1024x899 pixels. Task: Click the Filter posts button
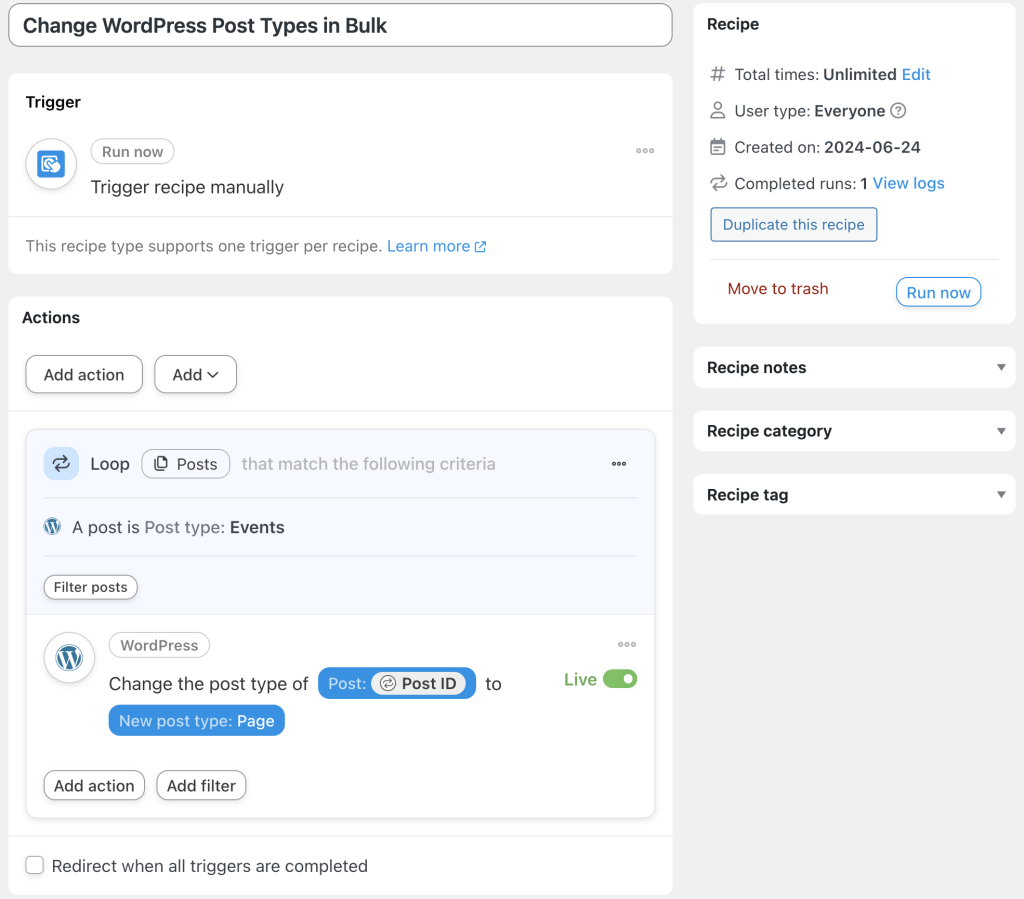pos(90,587)
